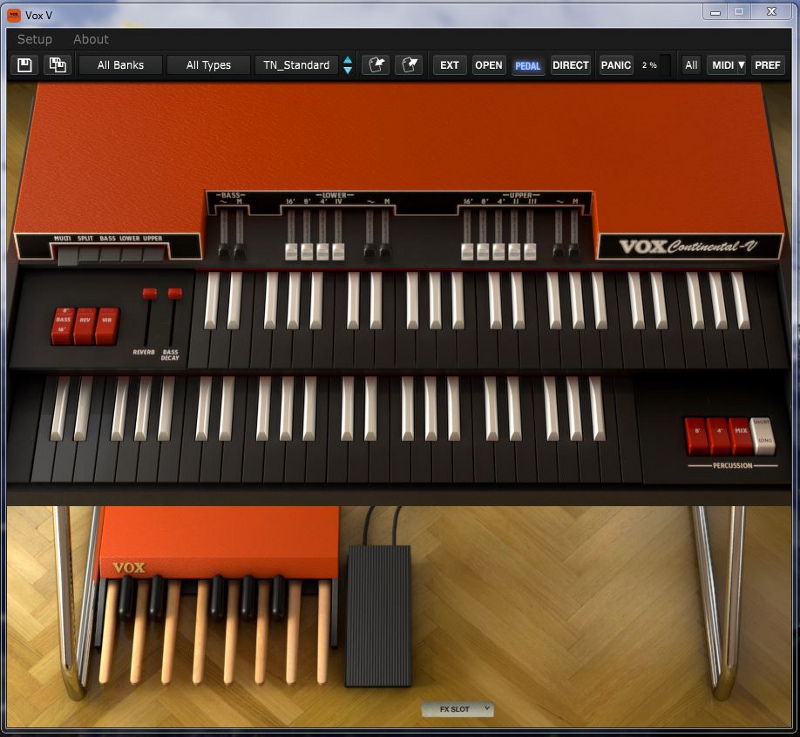The width and height of the screenshot is (800, 737).
Task: Toggle the PEDAL button
Action: click(x=528, y=66)
